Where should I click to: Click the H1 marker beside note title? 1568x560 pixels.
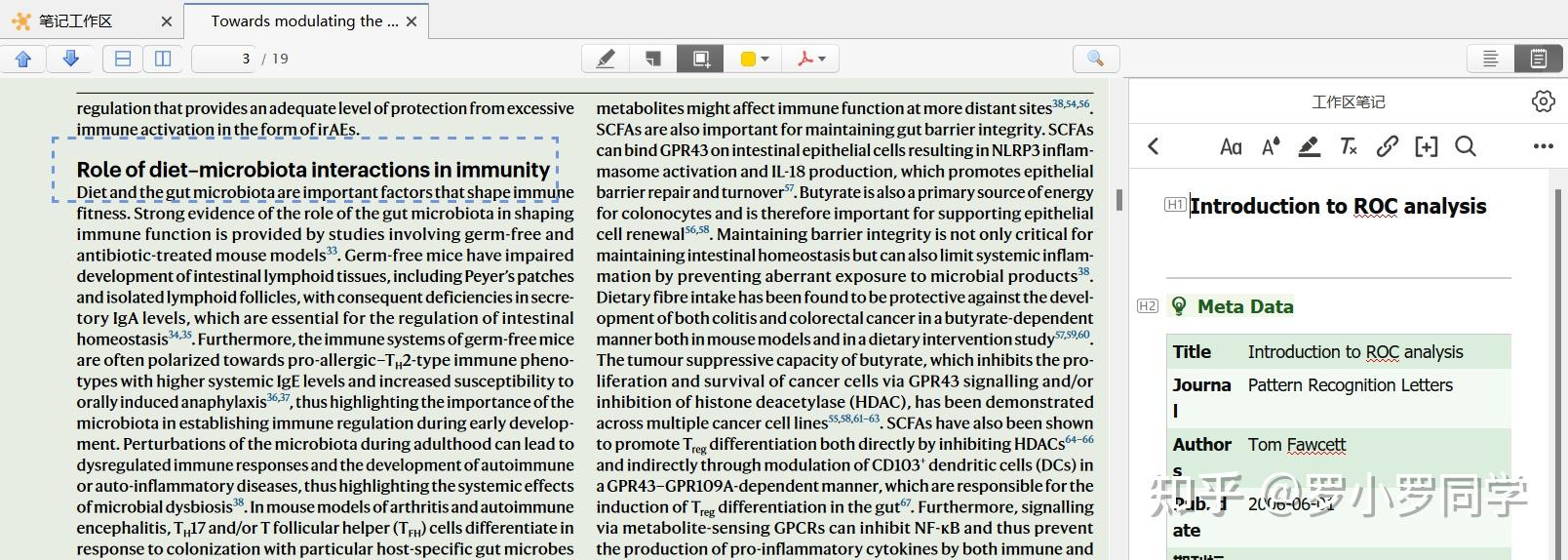tap(1175, 205)
